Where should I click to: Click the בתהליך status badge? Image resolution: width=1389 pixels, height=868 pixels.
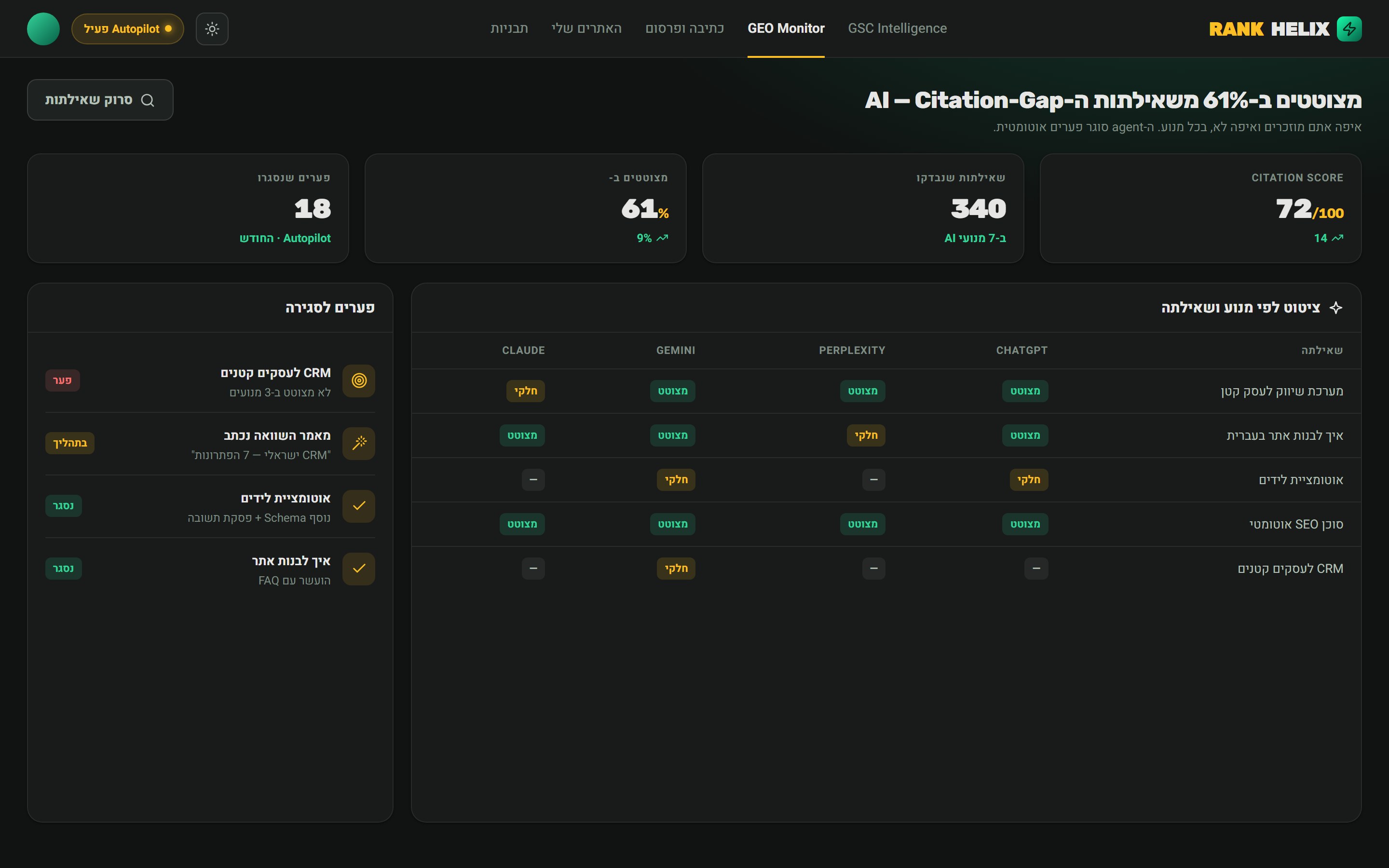70,443
